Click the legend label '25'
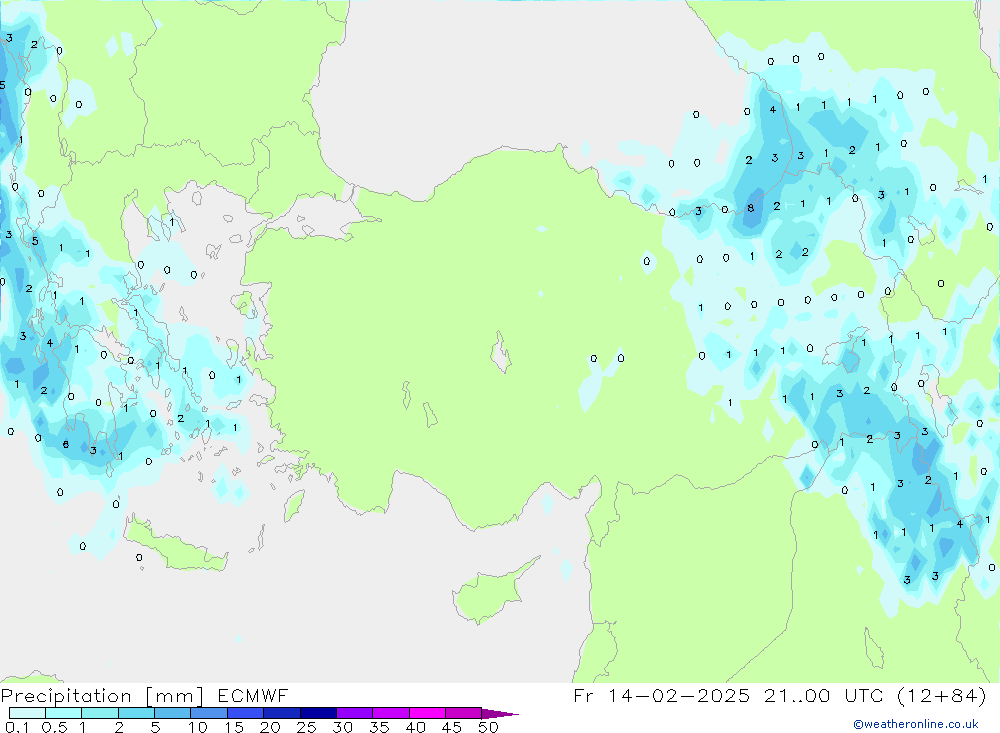 [x=307, y=727]
